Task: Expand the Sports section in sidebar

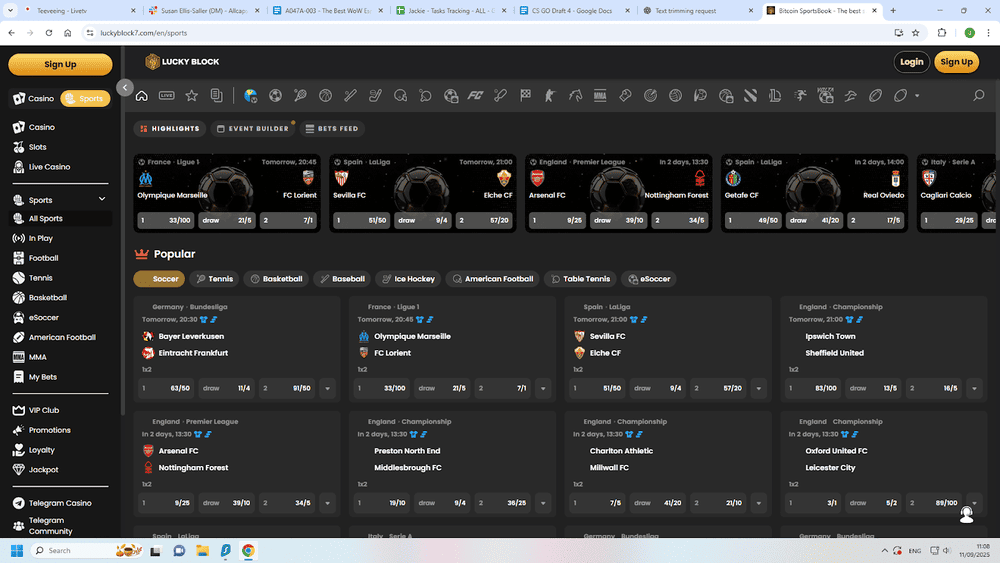Action: [102, 200]
